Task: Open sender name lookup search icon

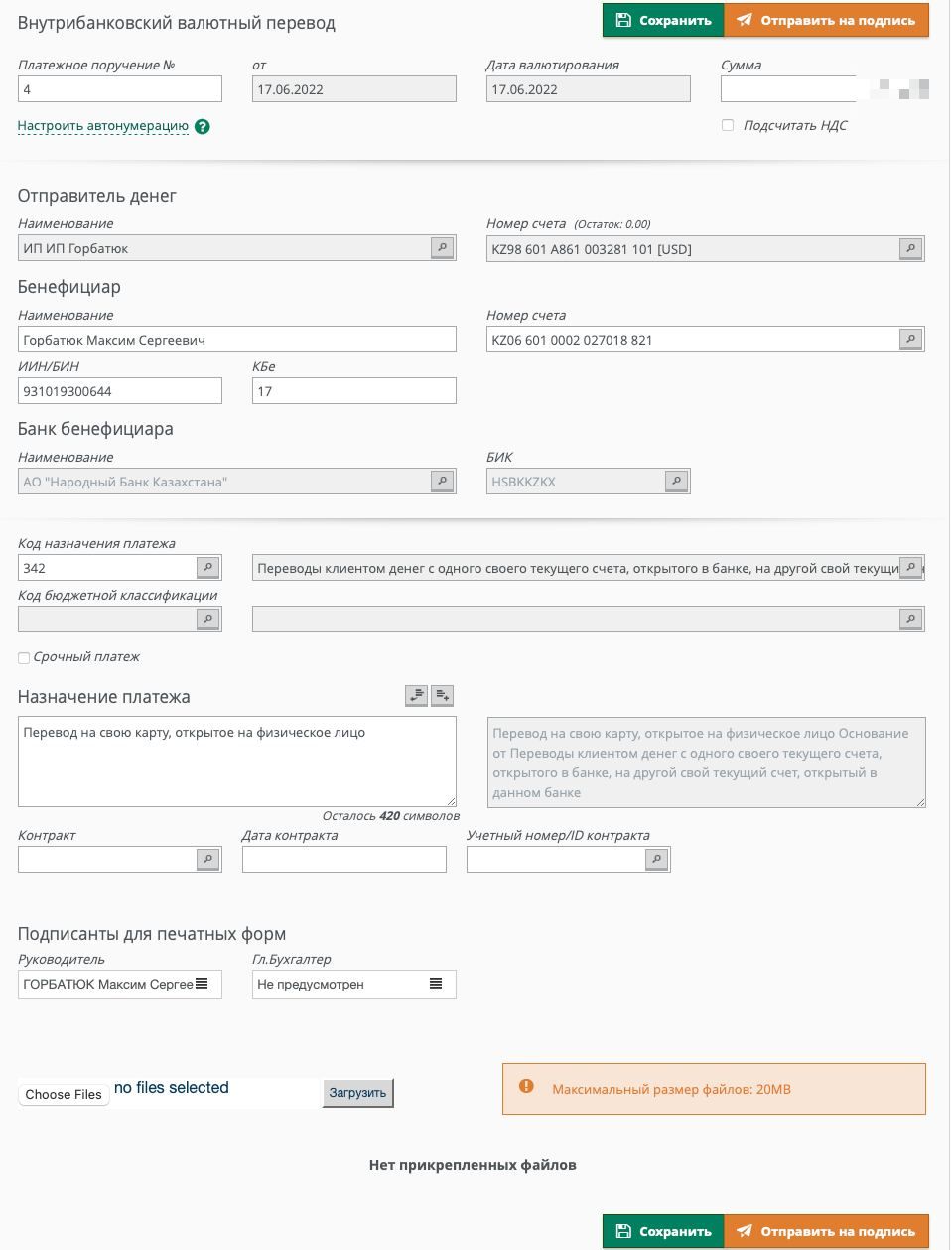Action: coord(443,248)
